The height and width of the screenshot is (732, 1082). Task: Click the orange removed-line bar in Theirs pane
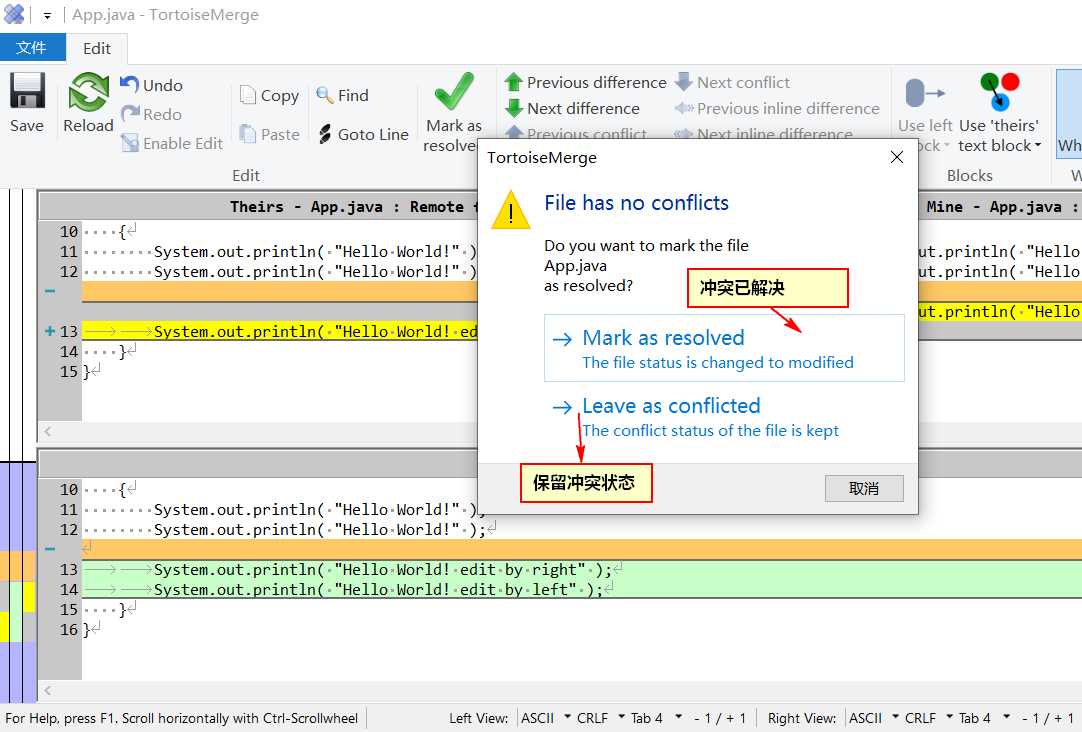(x=279, y=291)
